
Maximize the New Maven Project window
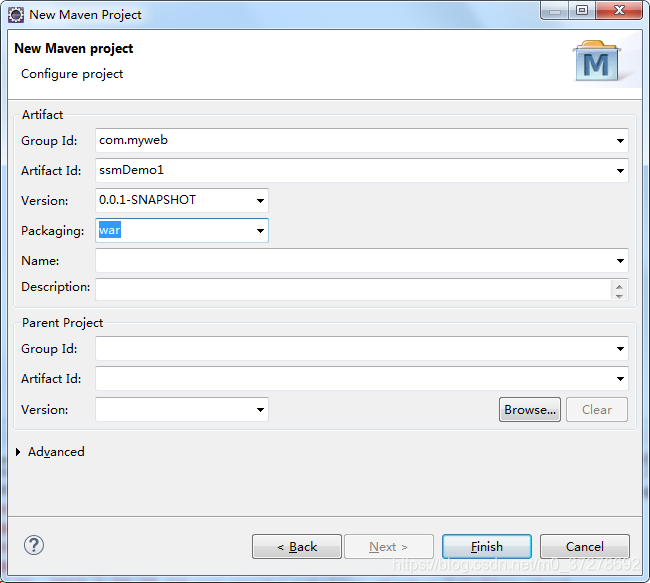pos(582,10)
